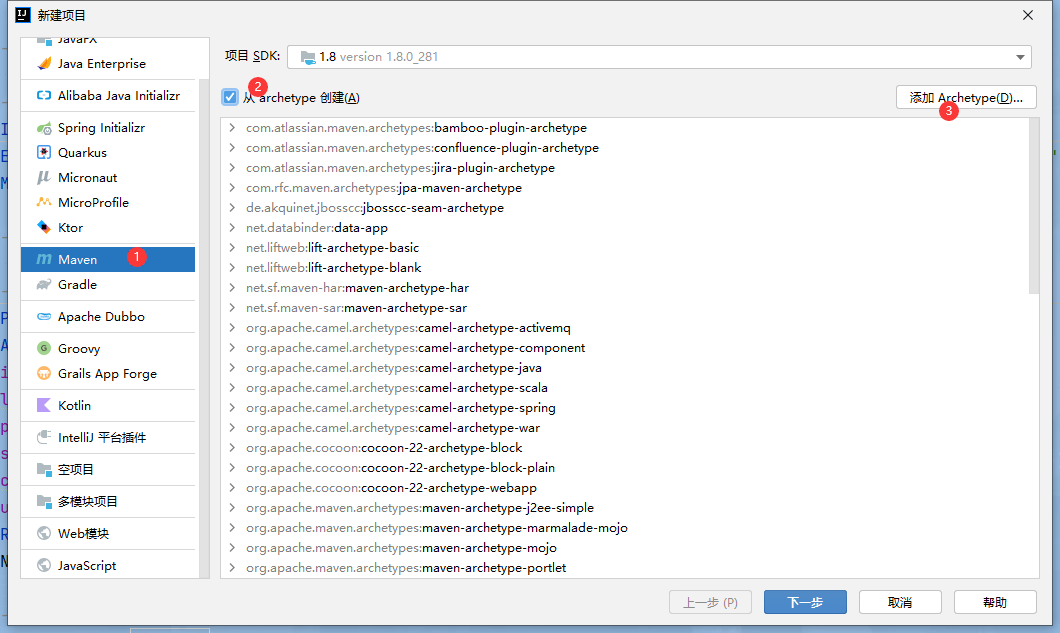
Task: Click the MicroProfile icon
Action: (x=44, y=202)
